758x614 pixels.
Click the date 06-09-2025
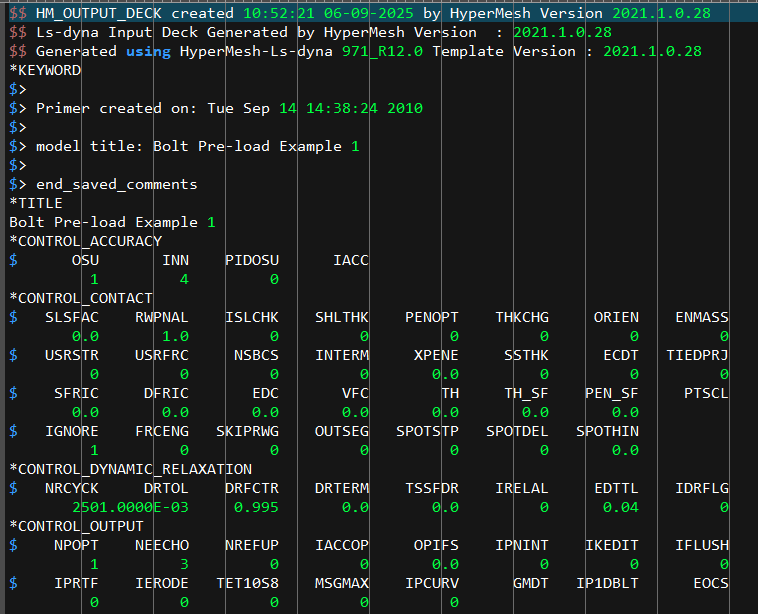pyautogui.click(x=369, y=13)
